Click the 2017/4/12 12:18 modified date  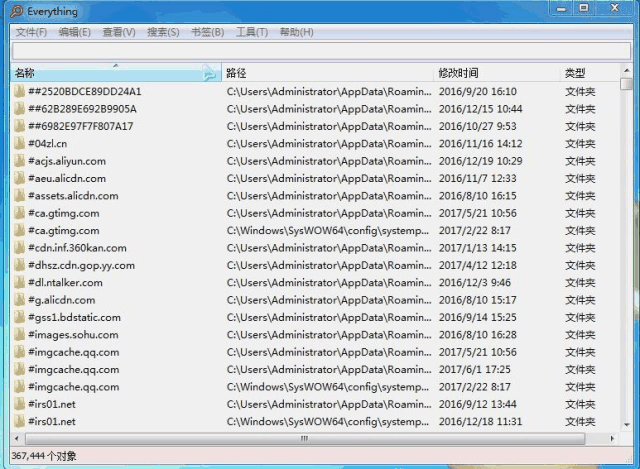(x=478, y=265)
